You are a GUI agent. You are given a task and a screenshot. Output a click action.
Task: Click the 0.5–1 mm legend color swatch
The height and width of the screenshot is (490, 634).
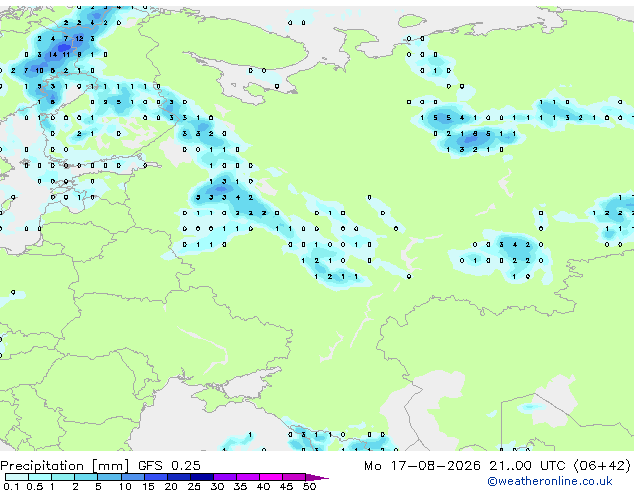click(x=40, y=477)
